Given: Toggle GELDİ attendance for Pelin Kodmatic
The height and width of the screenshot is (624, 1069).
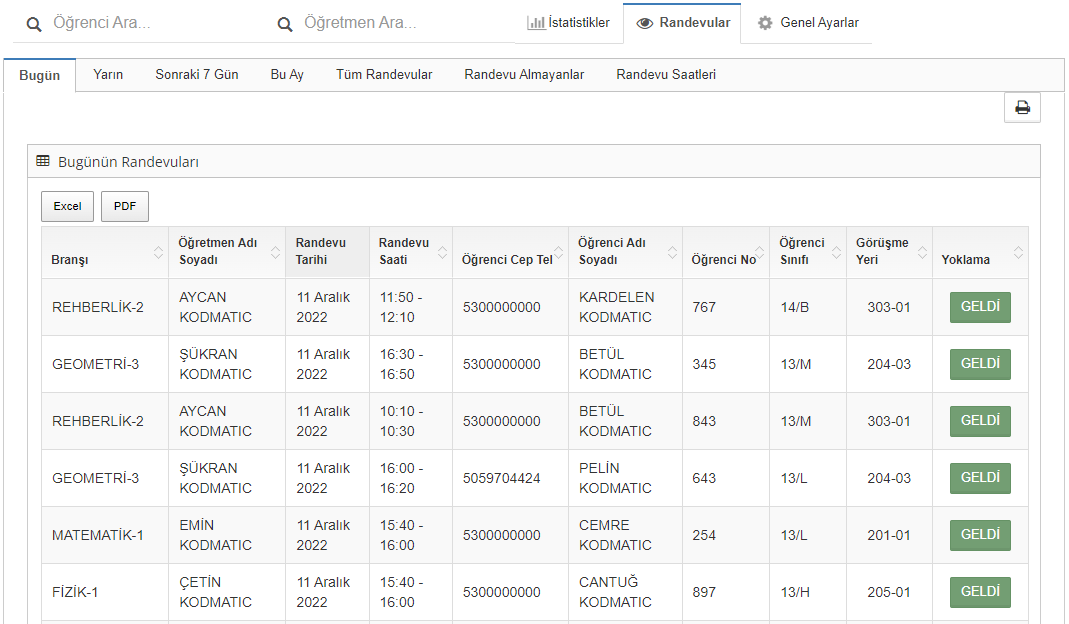Looking at the screenshot, I should point(979,478).
